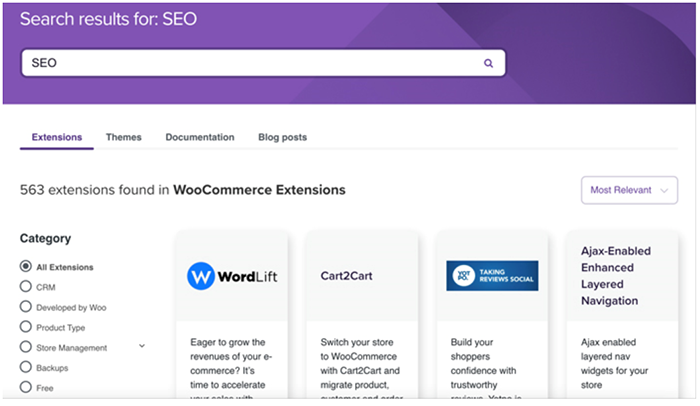Open the Blog posts tab
The image size is (700, 406).
[x=283, y=137]
